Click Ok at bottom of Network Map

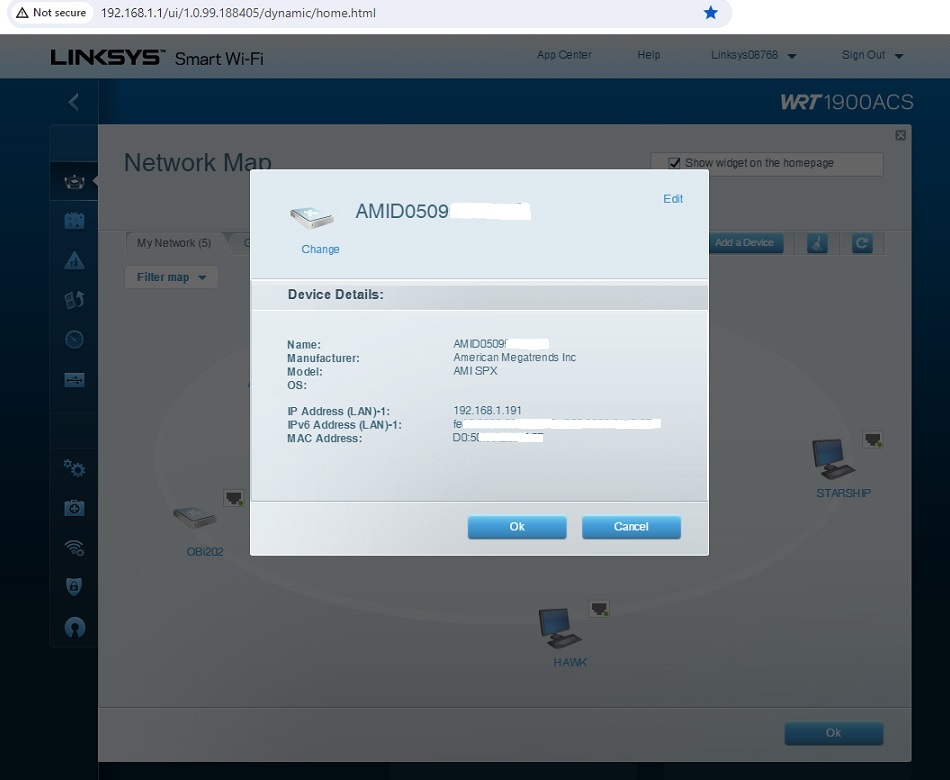(x=833, y=733)
